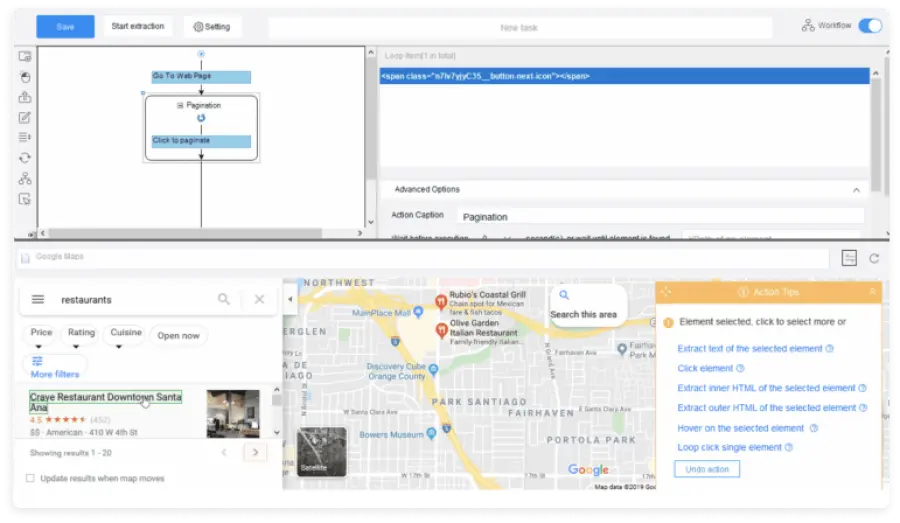Image resolution: width=900 pixels, height=523 pixels.
Task: Select the extract data icon in sidebar
Action: [25, 97]
